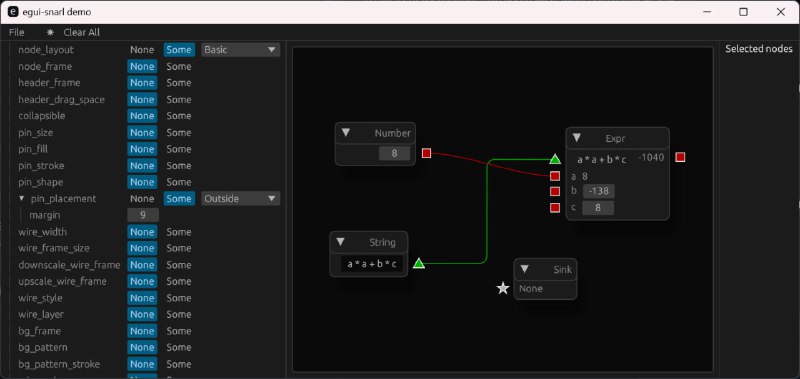Click the String node's green triangle output pin
Screen dimensions: 800x379
[x=418, y=263]
